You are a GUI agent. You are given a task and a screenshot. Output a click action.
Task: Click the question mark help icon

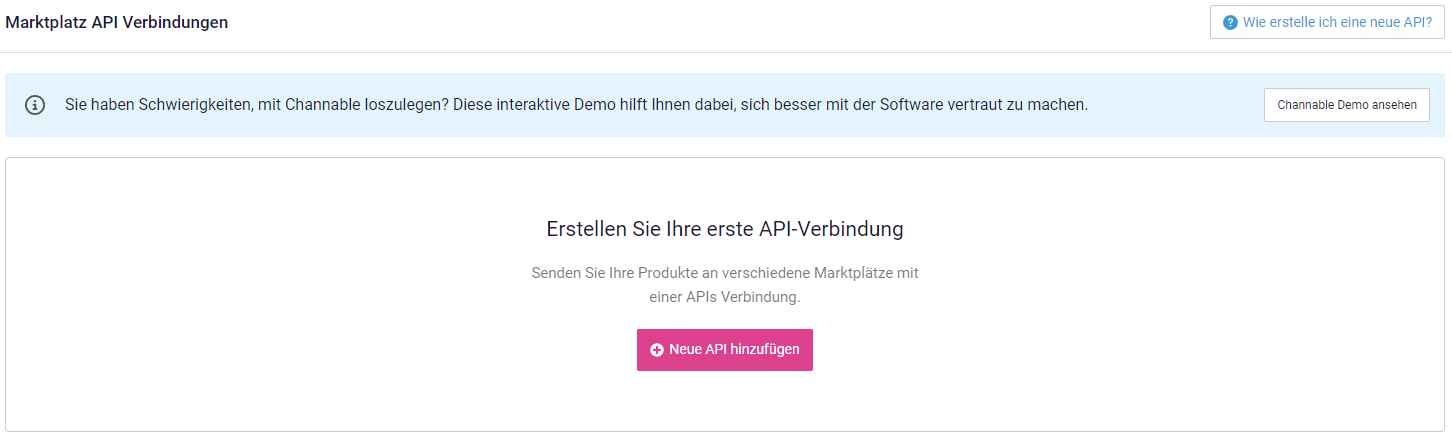(1230, 22)
